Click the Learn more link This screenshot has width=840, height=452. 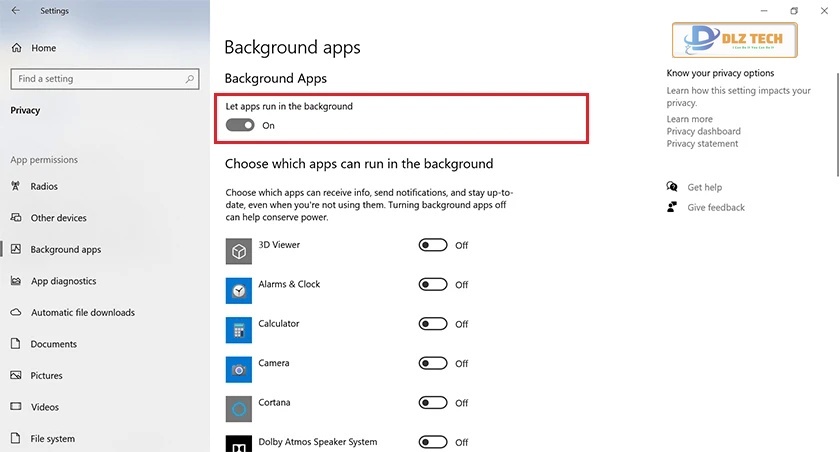(x=689, y=119)
